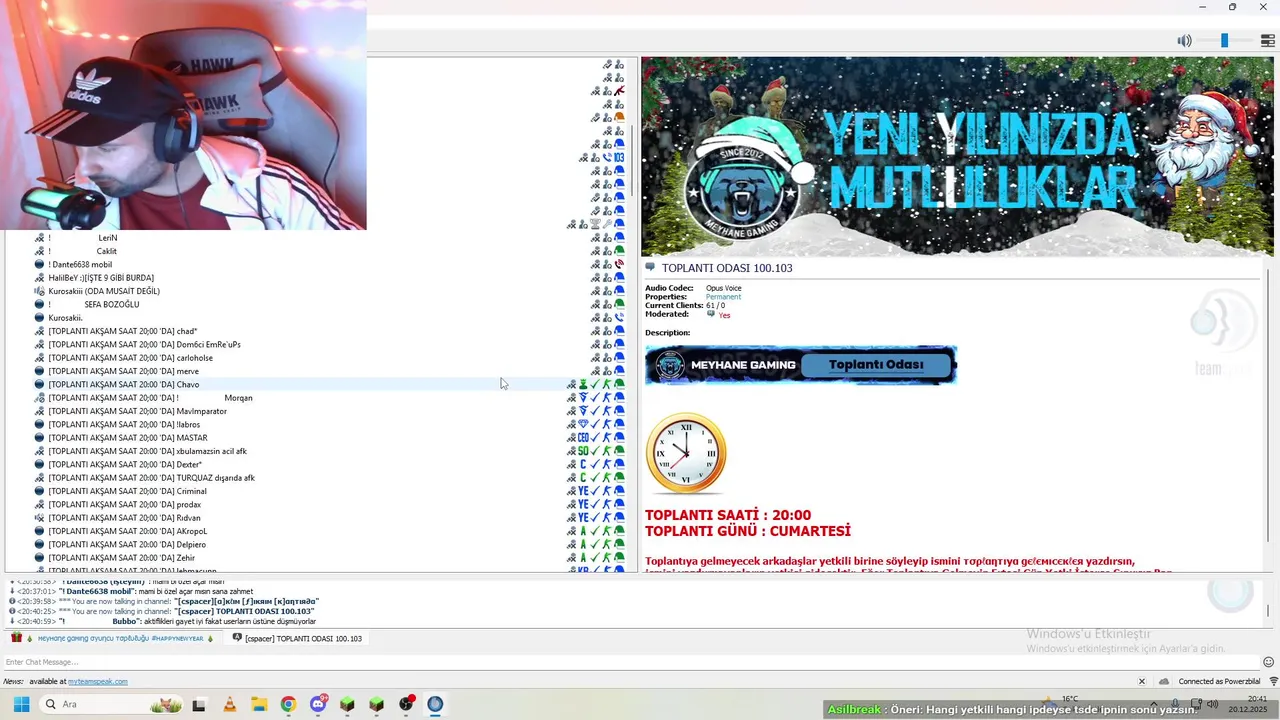Click blue phone badge on Kurosakii. row
This screenshot has height=720, width=1280.
coord(619,318)
